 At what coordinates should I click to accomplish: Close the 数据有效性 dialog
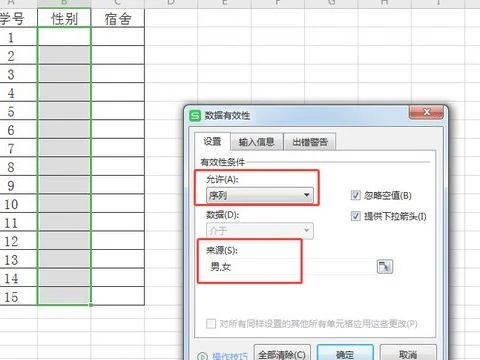pos(426,112)
